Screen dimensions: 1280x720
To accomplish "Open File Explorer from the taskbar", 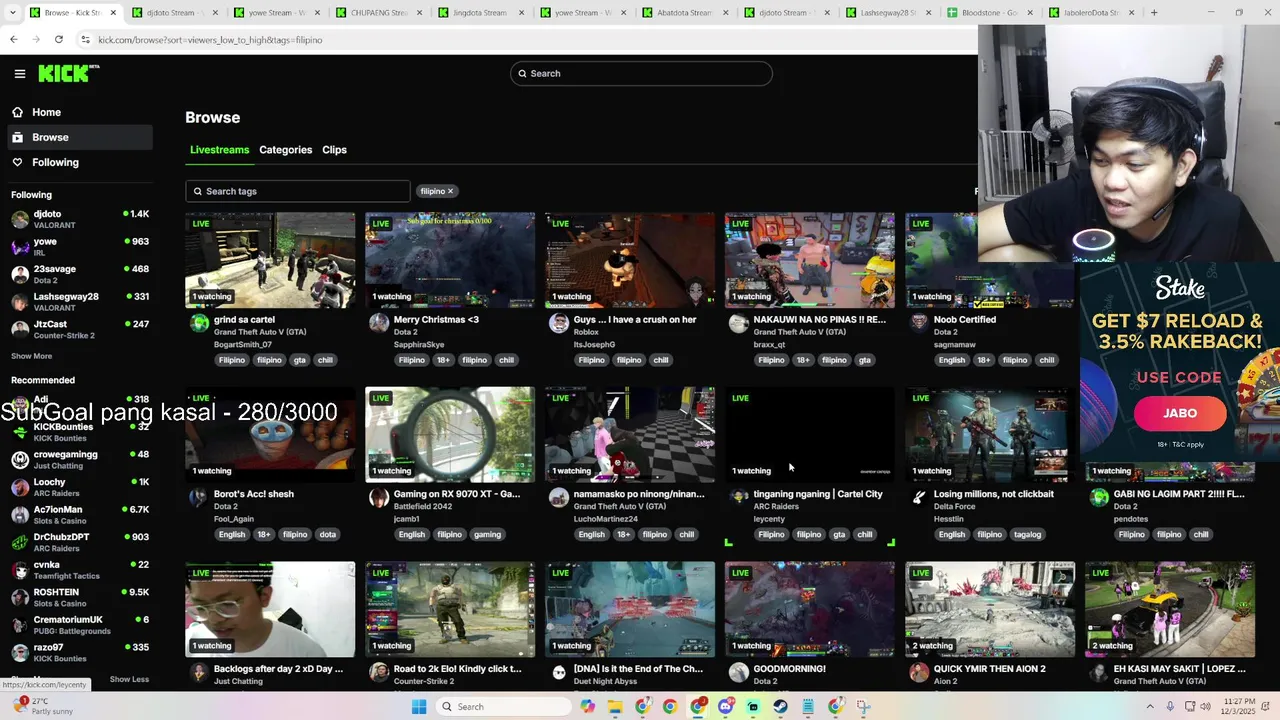I will point(615,707).
